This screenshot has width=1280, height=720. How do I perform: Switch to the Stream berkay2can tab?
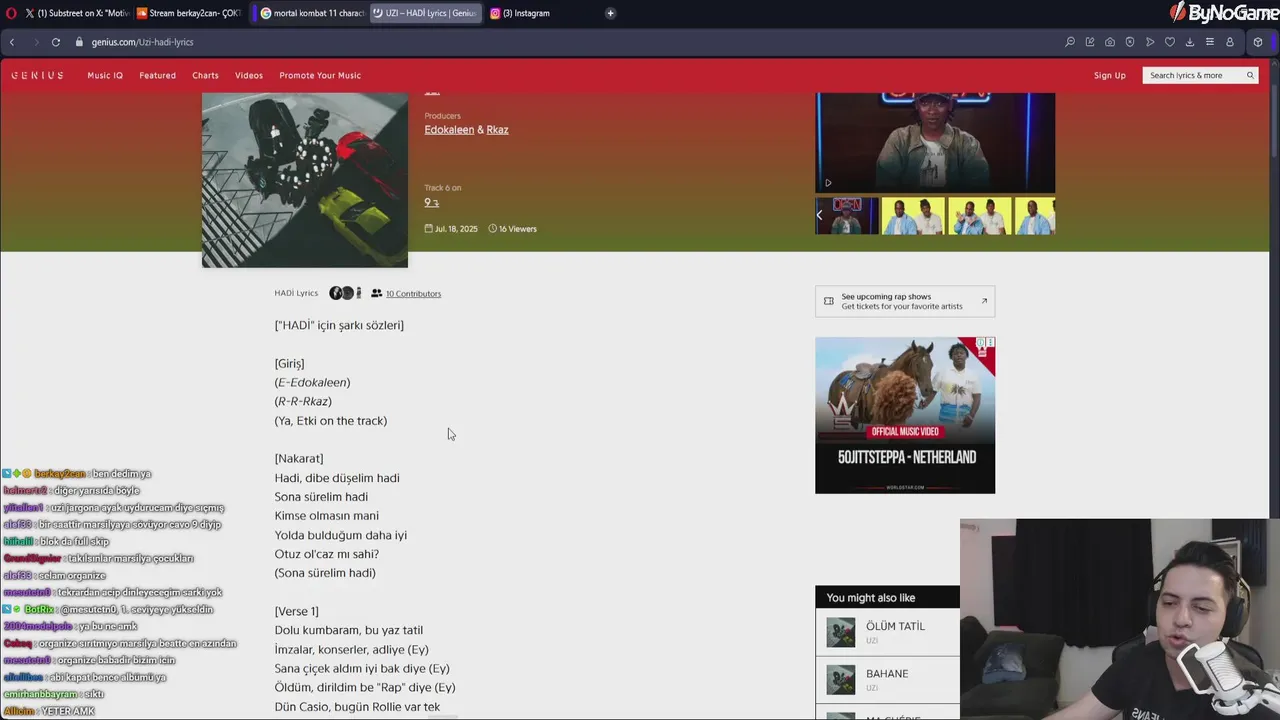(x=189, y=13)
